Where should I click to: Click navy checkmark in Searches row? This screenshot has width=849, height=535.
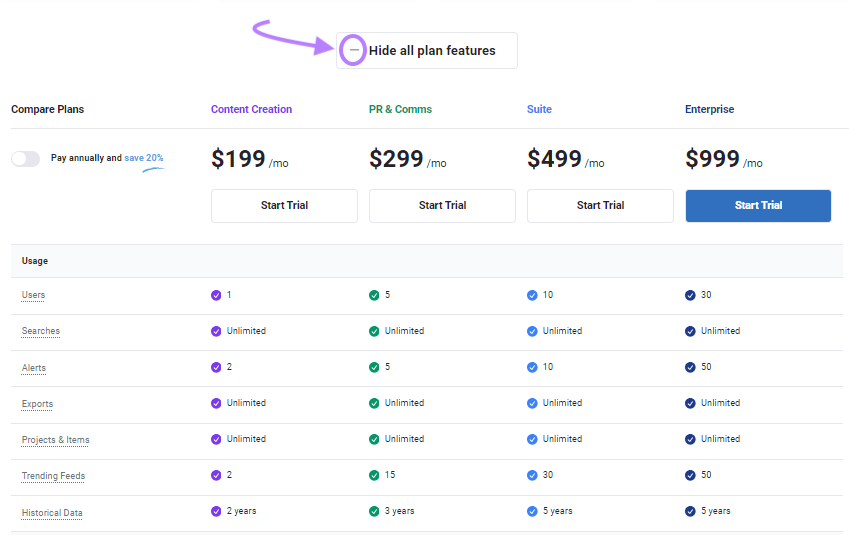[690, 331]
